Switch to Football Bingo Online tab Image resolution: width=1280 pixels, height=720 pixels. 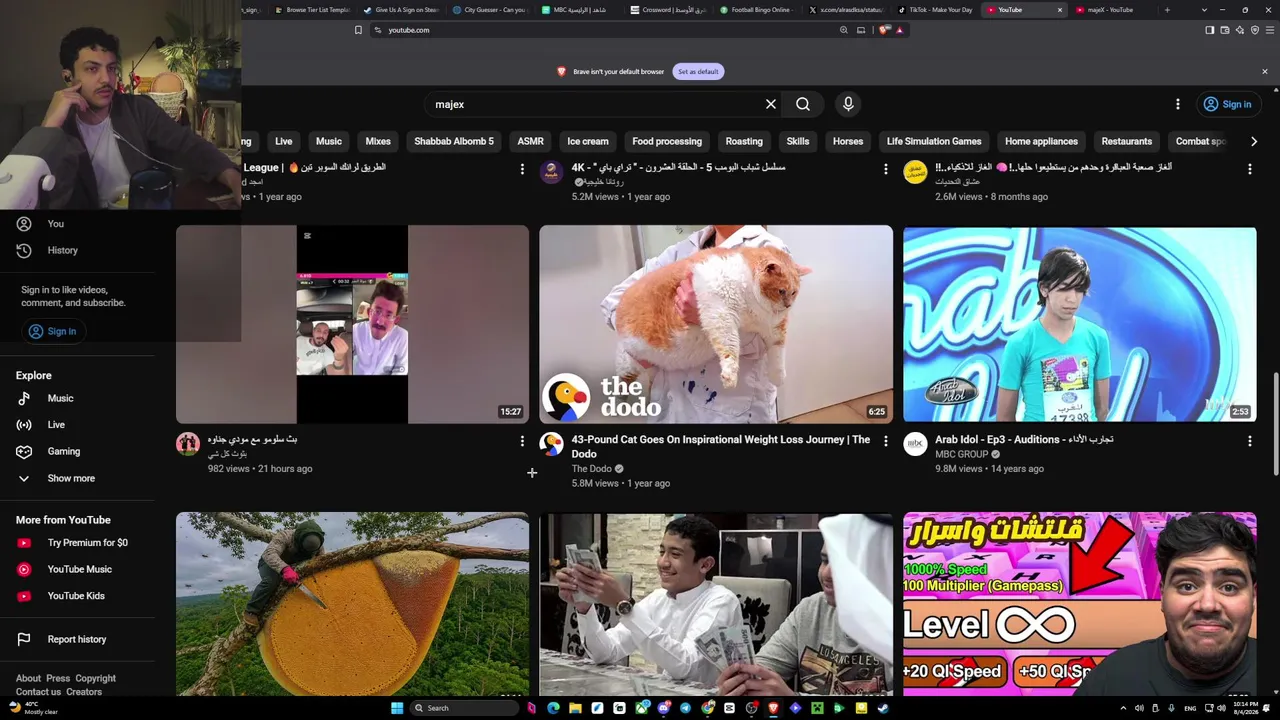pos(758,10)
